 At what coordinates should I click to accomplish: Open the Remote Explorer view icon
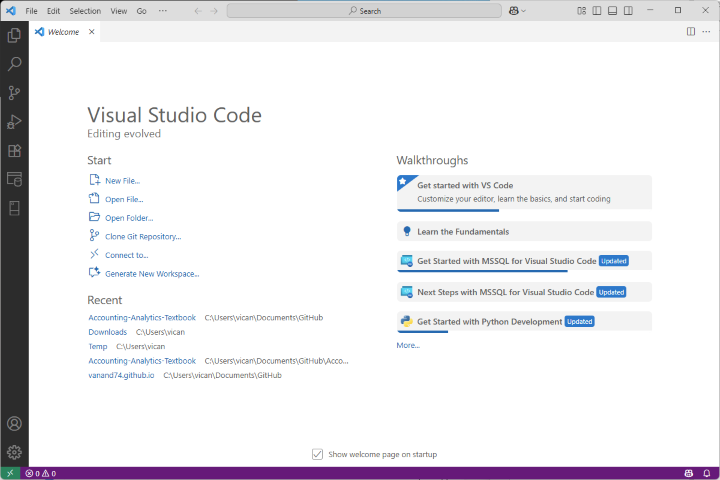pos(14,179)
